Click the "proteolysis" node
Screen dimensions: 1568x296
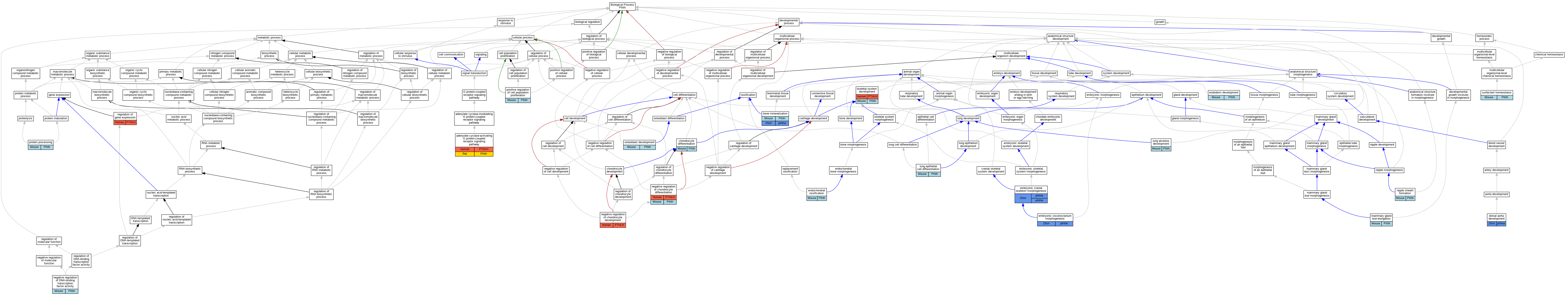[x=26, y=119]
